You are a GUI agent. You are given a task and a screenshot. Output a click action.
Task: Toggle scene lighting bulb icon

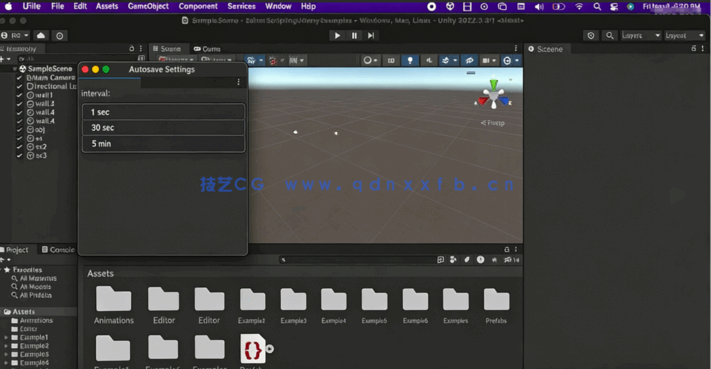(x=410, y=60)
